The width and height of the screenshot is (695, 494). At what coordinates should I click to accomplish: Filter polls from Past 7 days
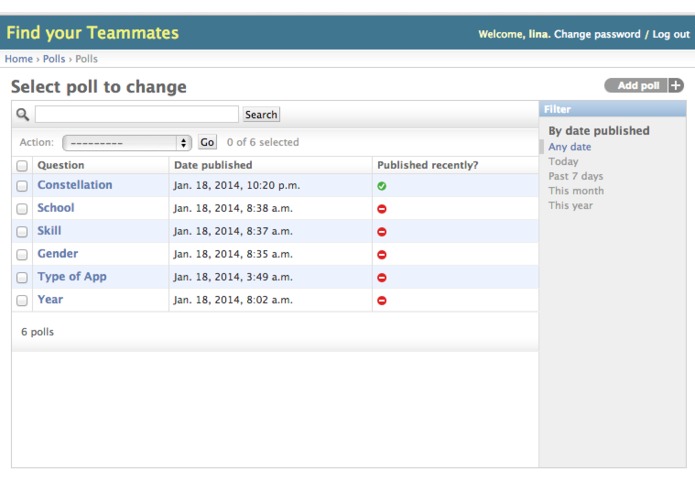tap(576, 176)
